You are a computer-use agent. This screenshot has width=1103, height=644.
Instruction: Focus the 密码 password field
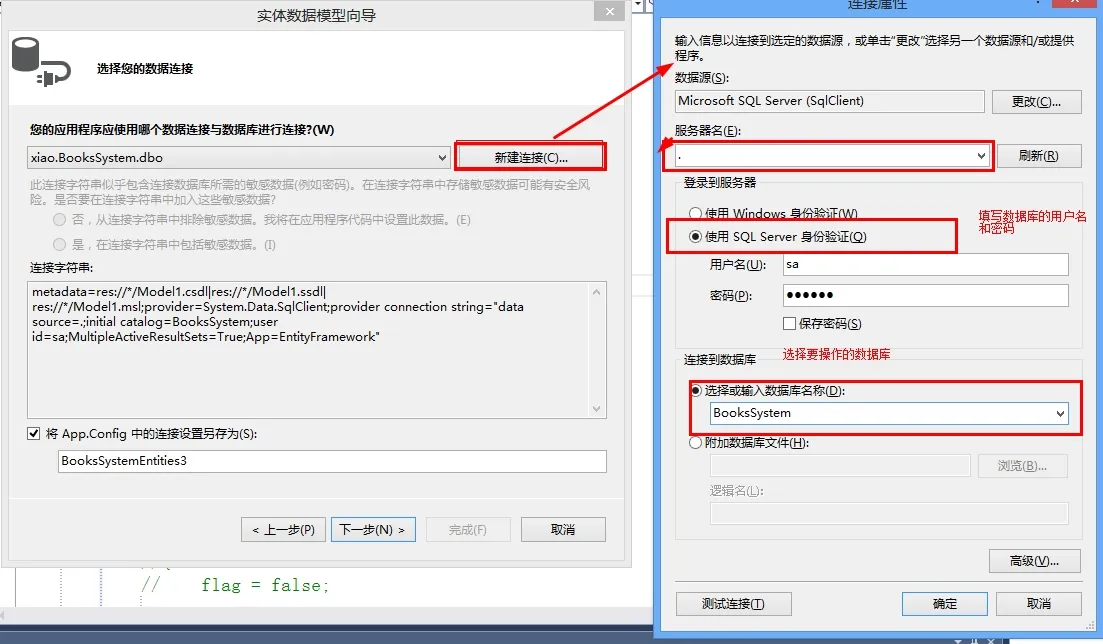[x=925, y=295]
